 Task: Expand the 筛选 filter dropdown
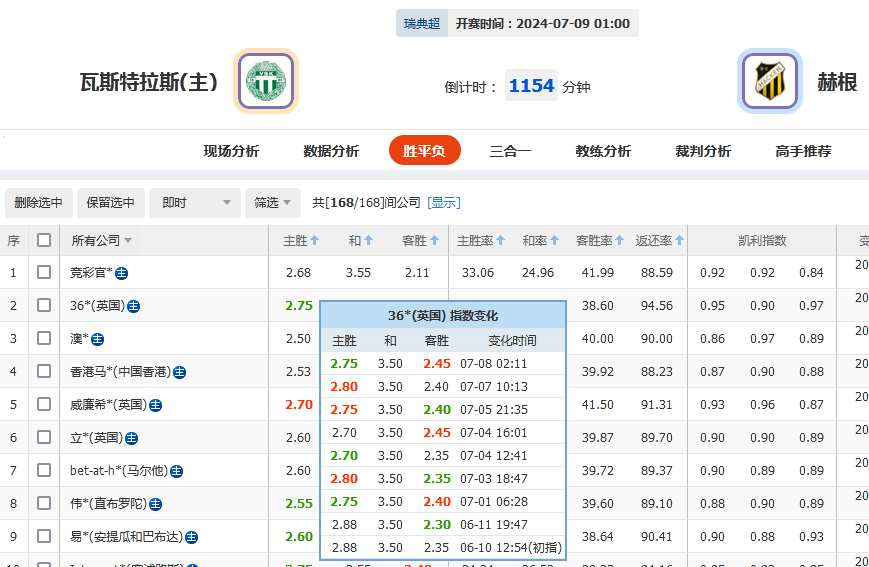click(274, 203)
